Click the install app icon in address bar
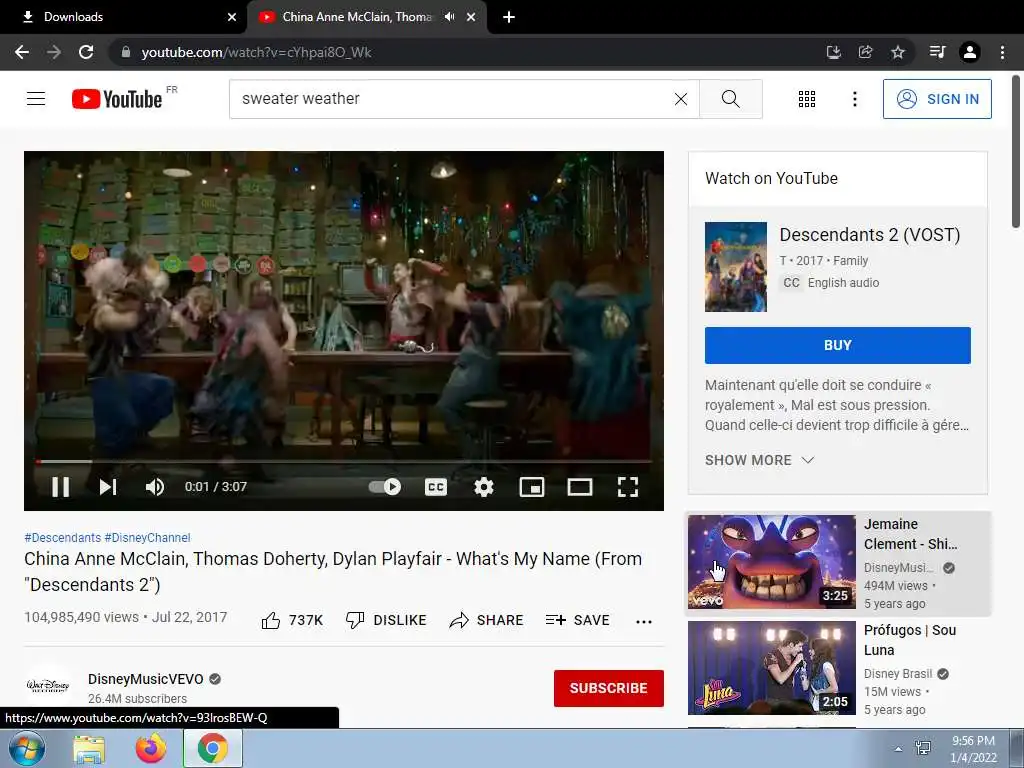The image size is (1024, 768). pos(833,52)
